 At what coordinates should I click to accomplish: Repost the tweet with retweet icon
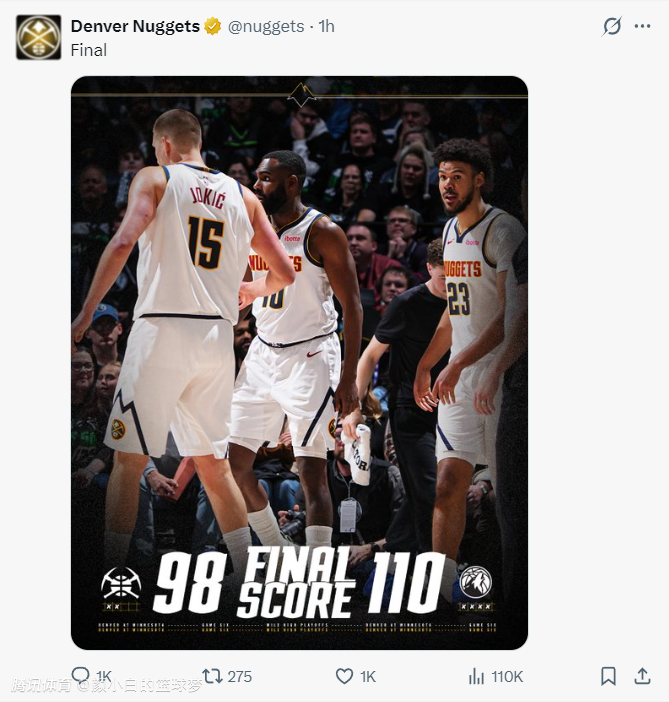click(212, 676)
